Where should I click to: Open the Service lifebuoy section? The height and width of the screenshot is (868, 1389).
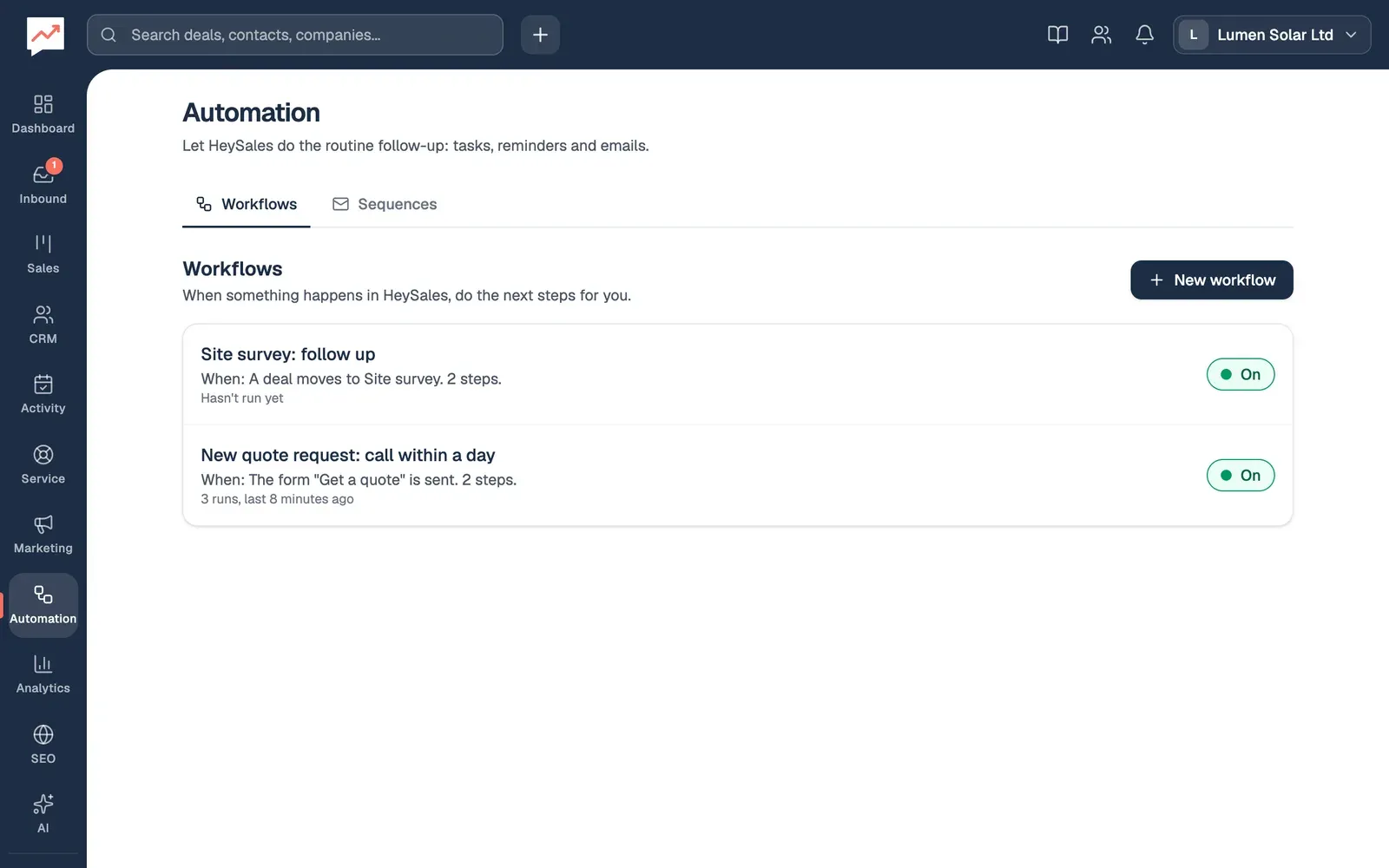(x=43, y=464)
